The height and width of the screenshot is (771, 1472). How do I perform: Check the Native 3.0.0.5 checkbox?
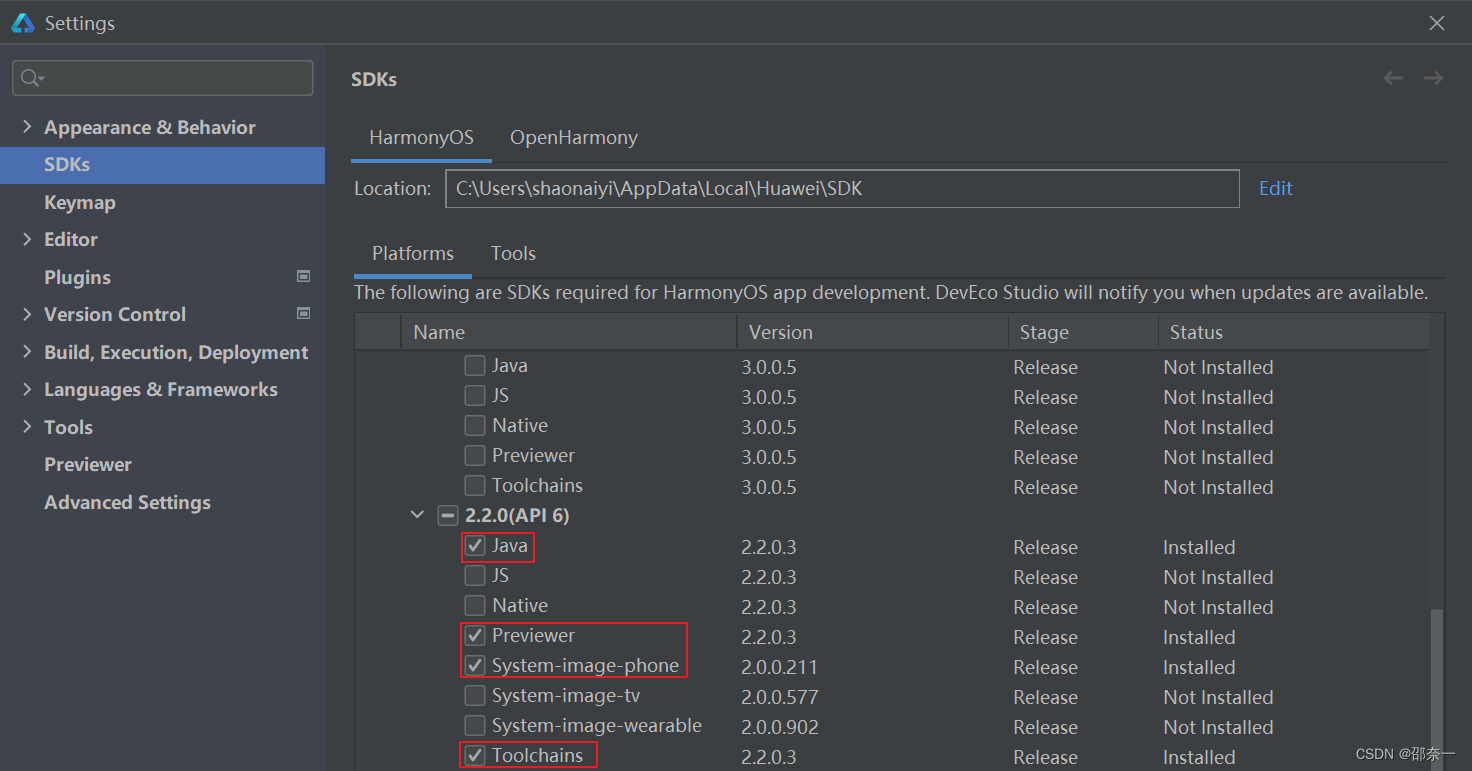[x=475, y=426]
